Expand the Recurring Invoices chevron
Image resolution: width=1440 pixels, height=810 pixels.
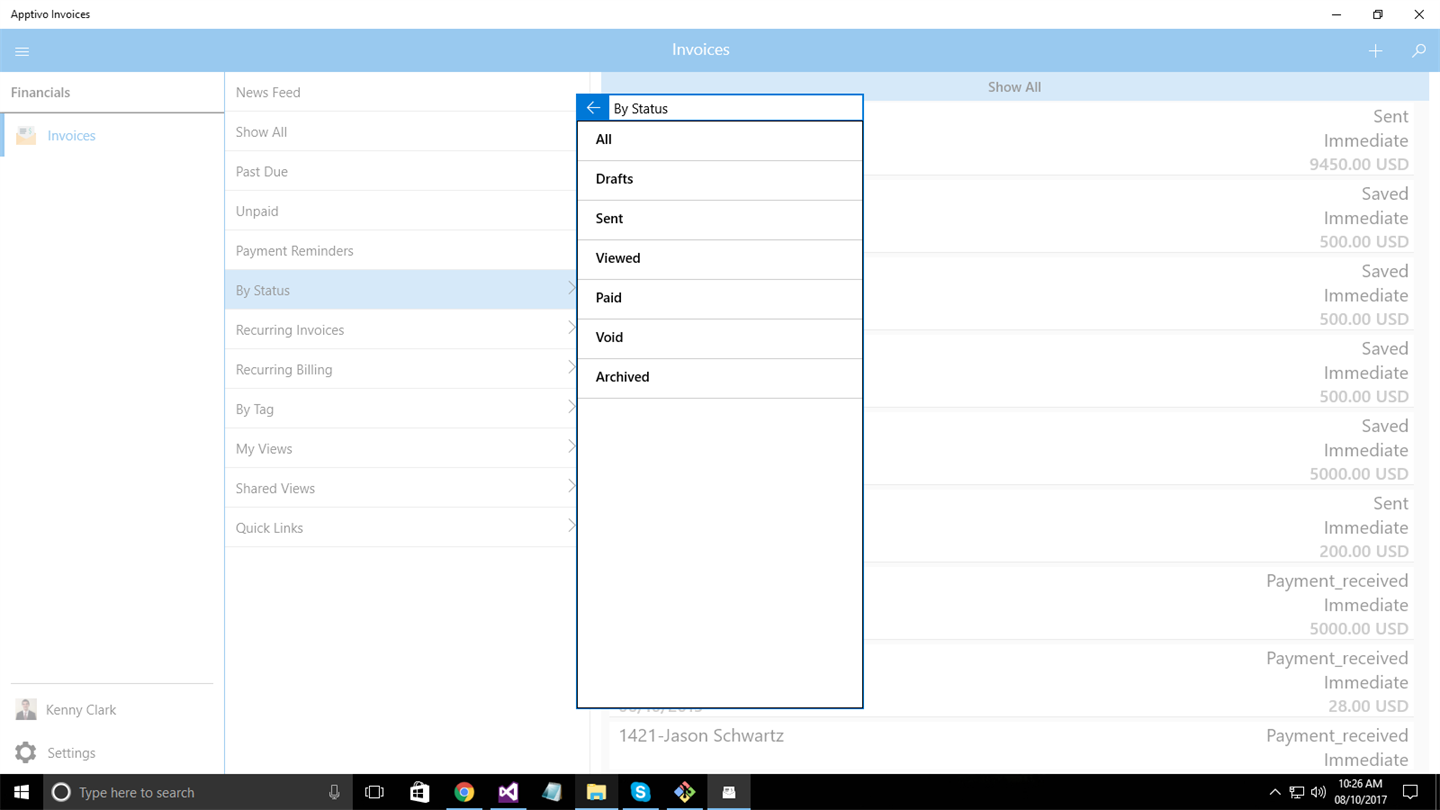(572, 328)
